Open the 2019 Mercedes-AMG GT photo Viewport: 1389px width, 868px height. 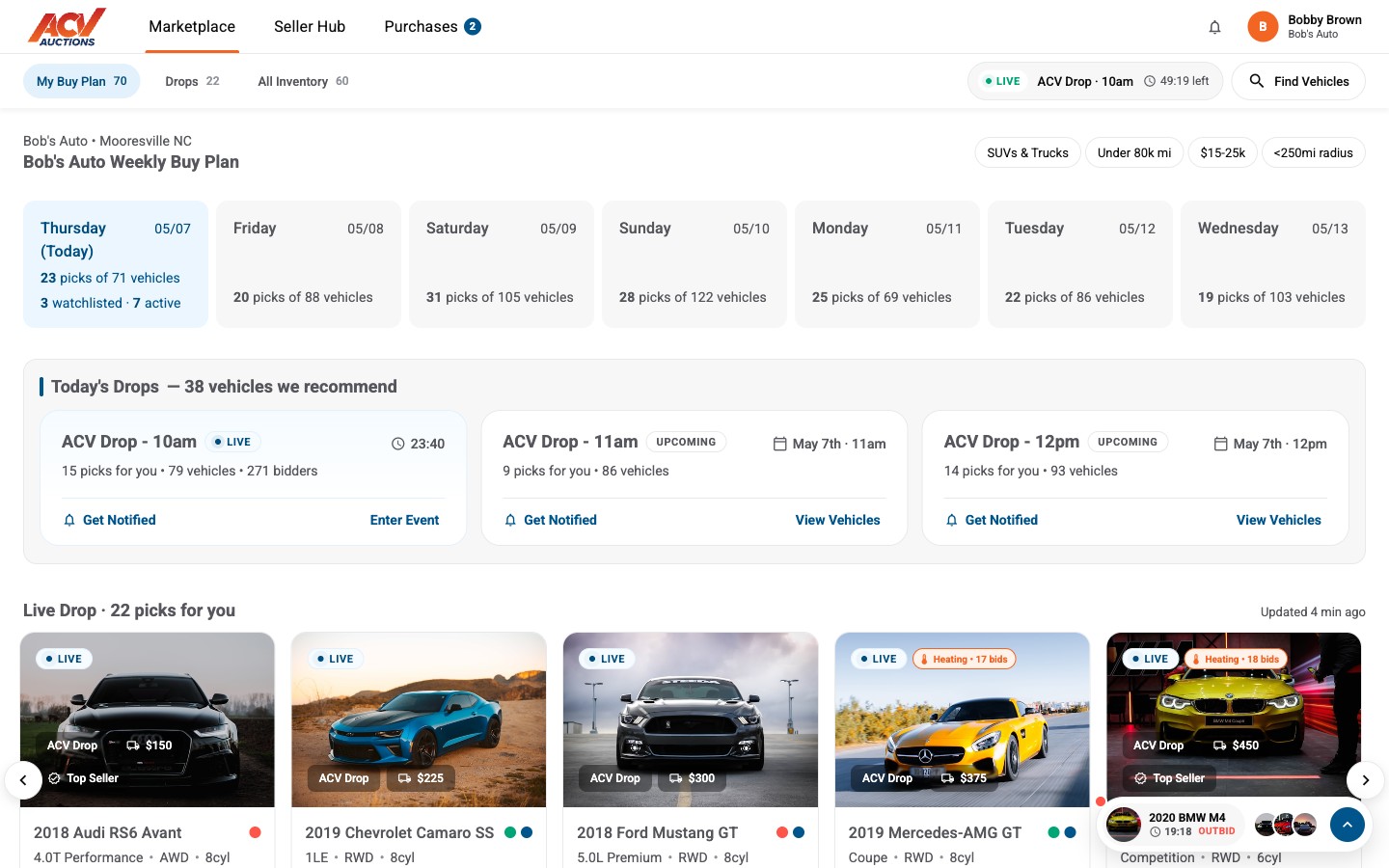963,719
